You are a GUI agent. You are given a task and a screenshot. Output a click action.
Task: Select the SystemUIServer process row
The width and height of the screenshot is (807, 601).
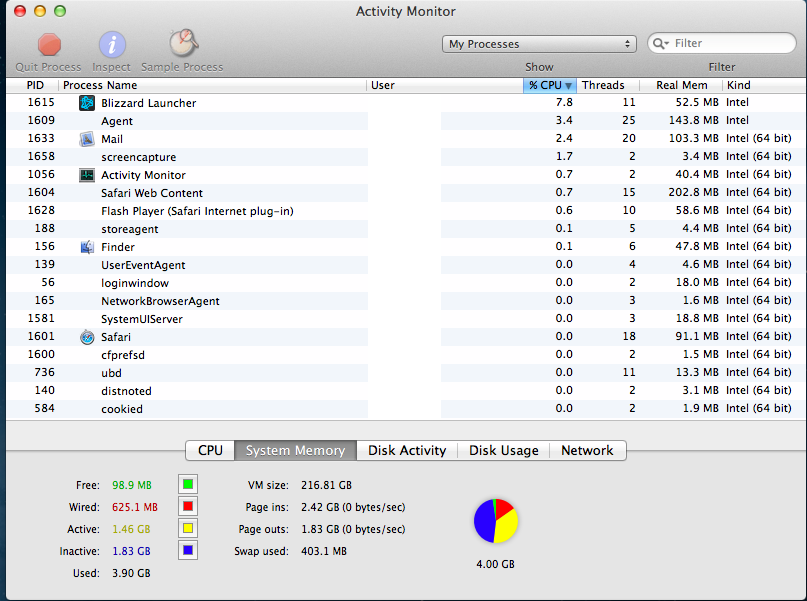[x=406, y=319]
